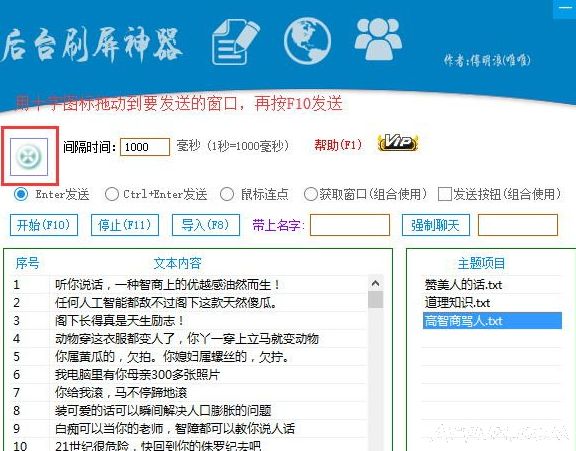576x451 pixels.
Task: Click the minimize button at top right
Action: coord(565,8)
